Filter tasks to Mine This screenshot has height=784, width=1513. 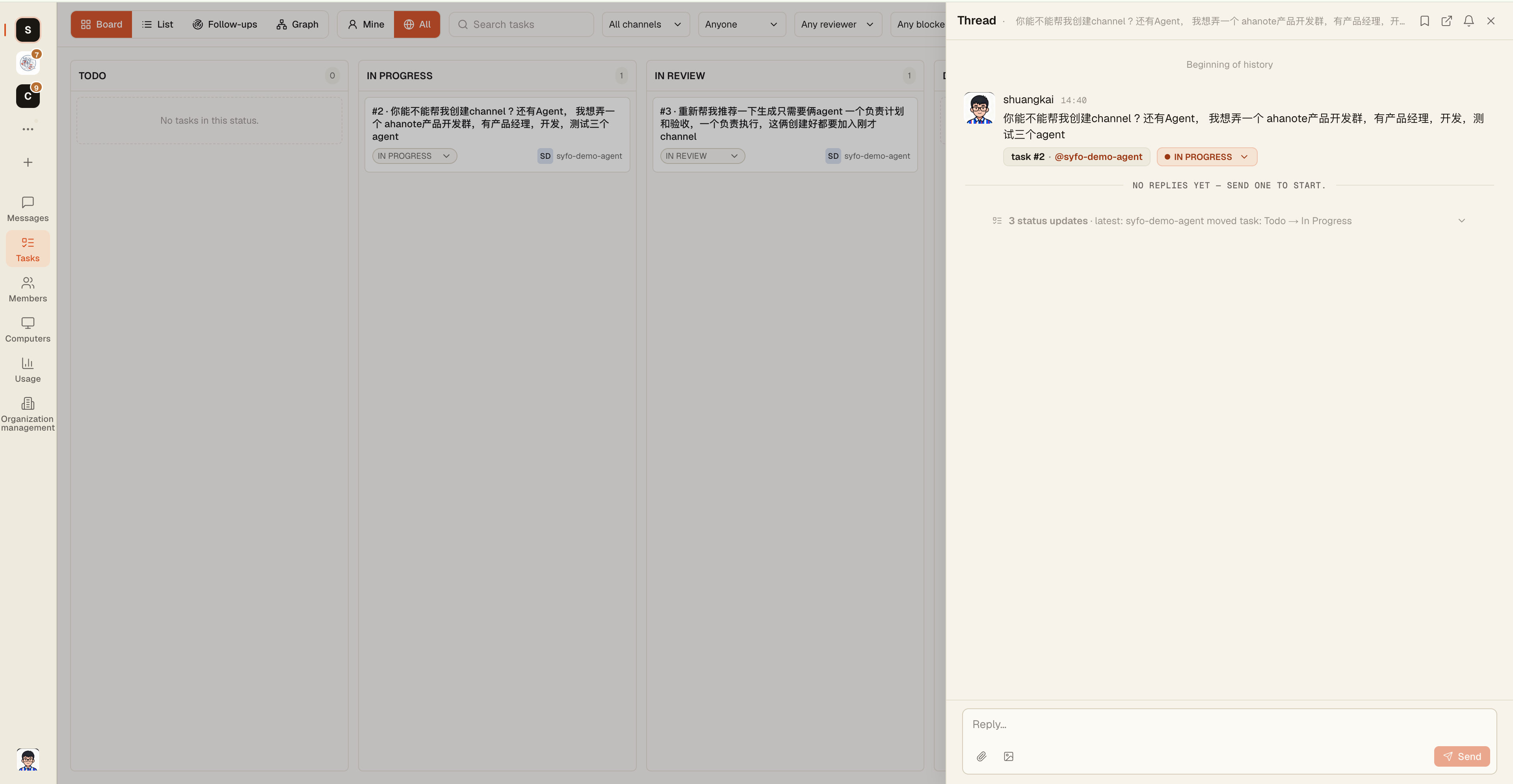[365, 25]
